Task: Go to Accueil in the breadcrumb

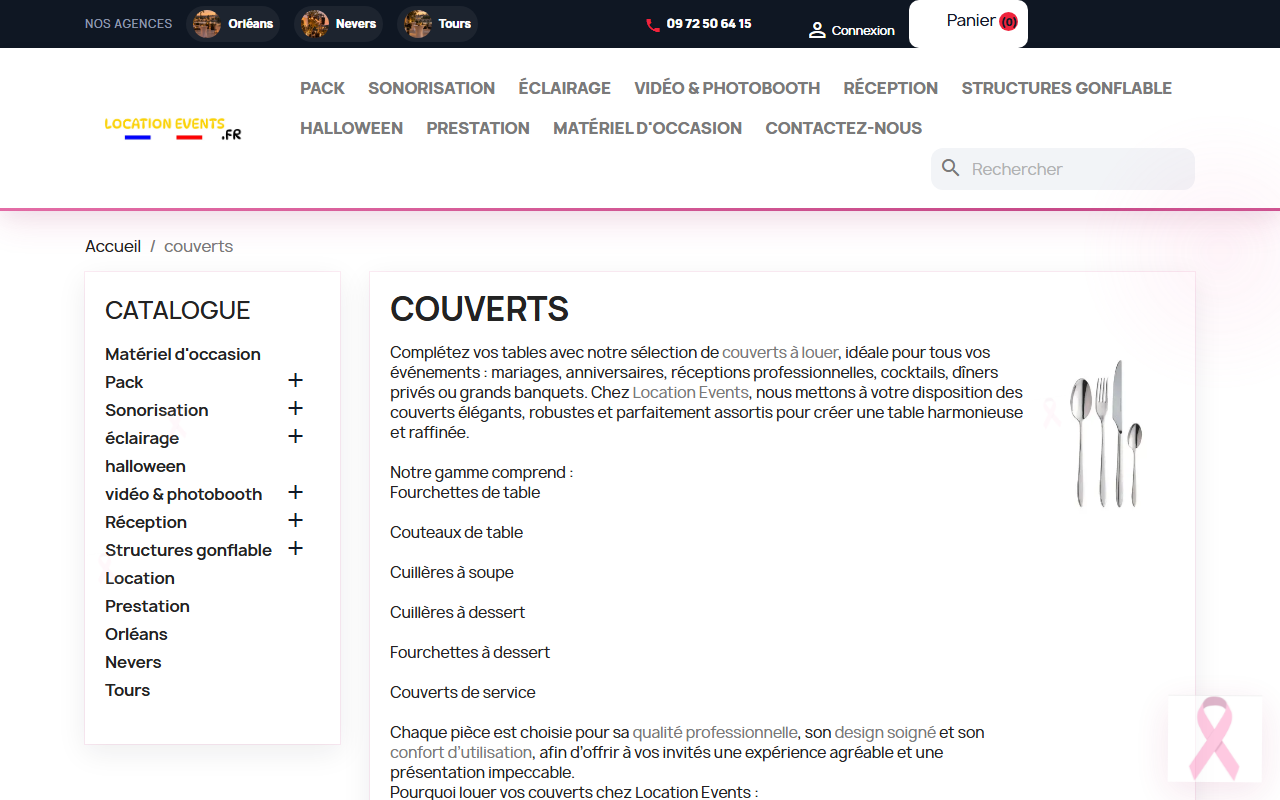Action: [x=113, y=246]
